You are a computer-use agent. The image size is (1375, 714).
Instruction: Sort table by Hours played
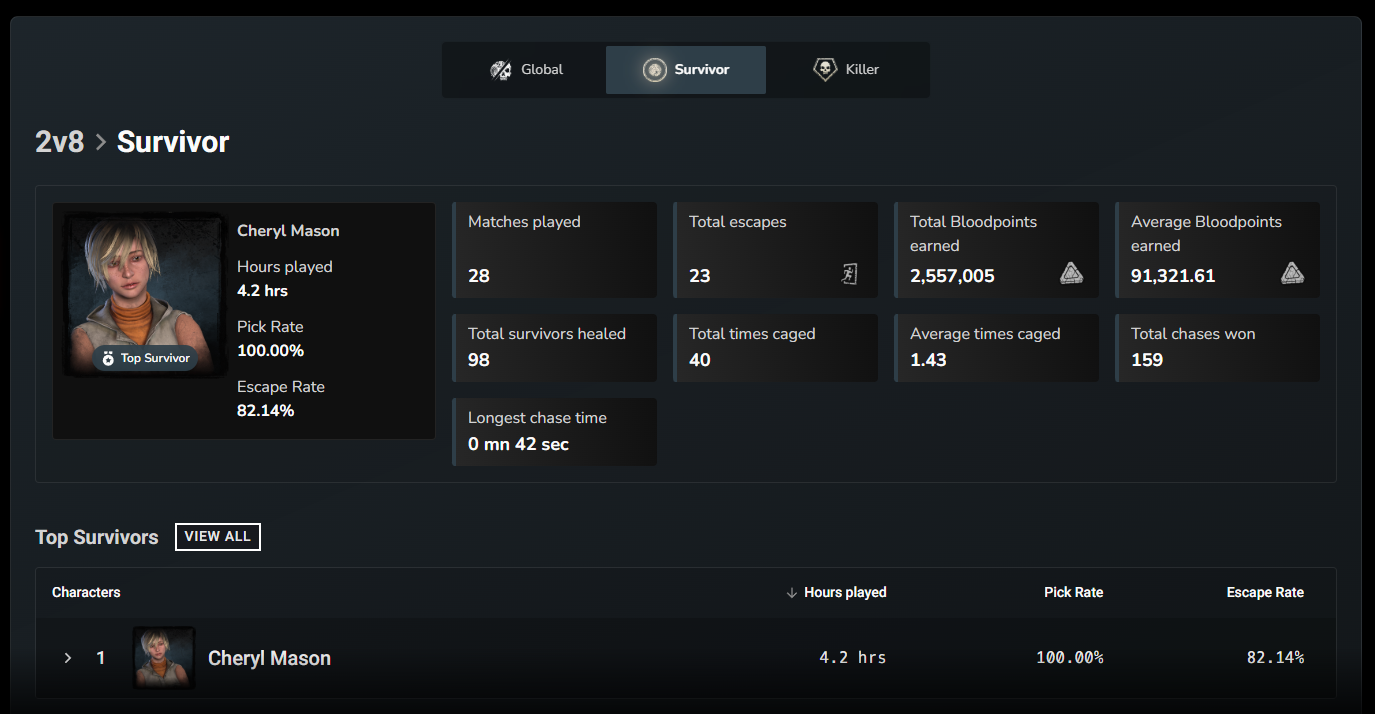[x=845, y=592]
